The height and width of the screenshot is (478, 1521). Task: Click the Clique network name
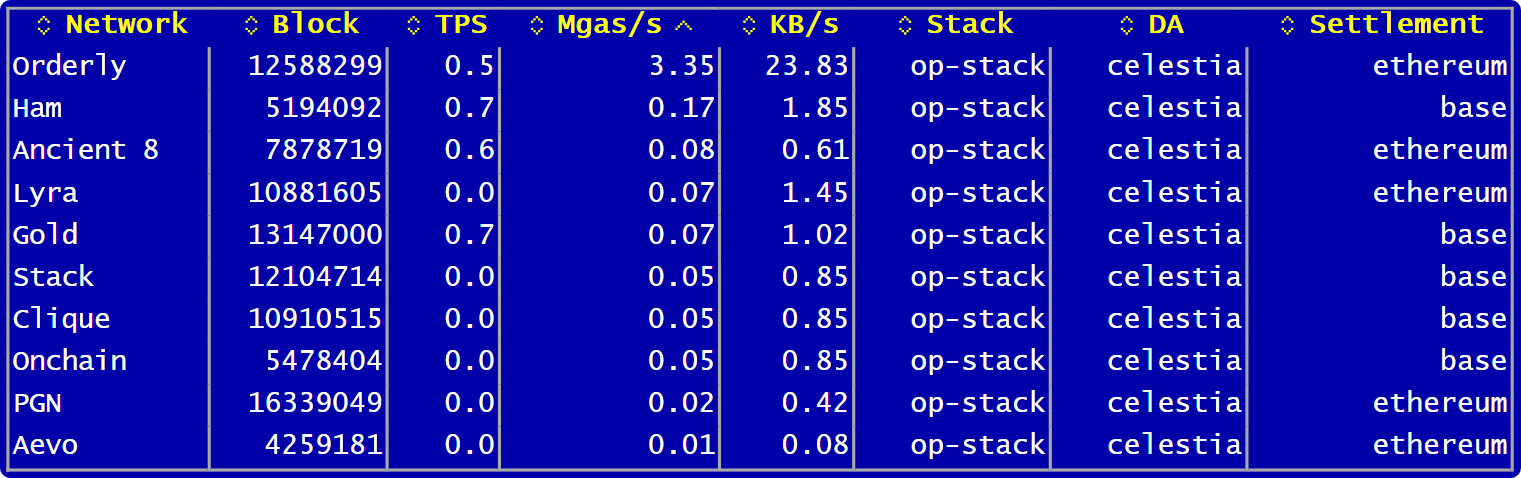coord(62,319)
